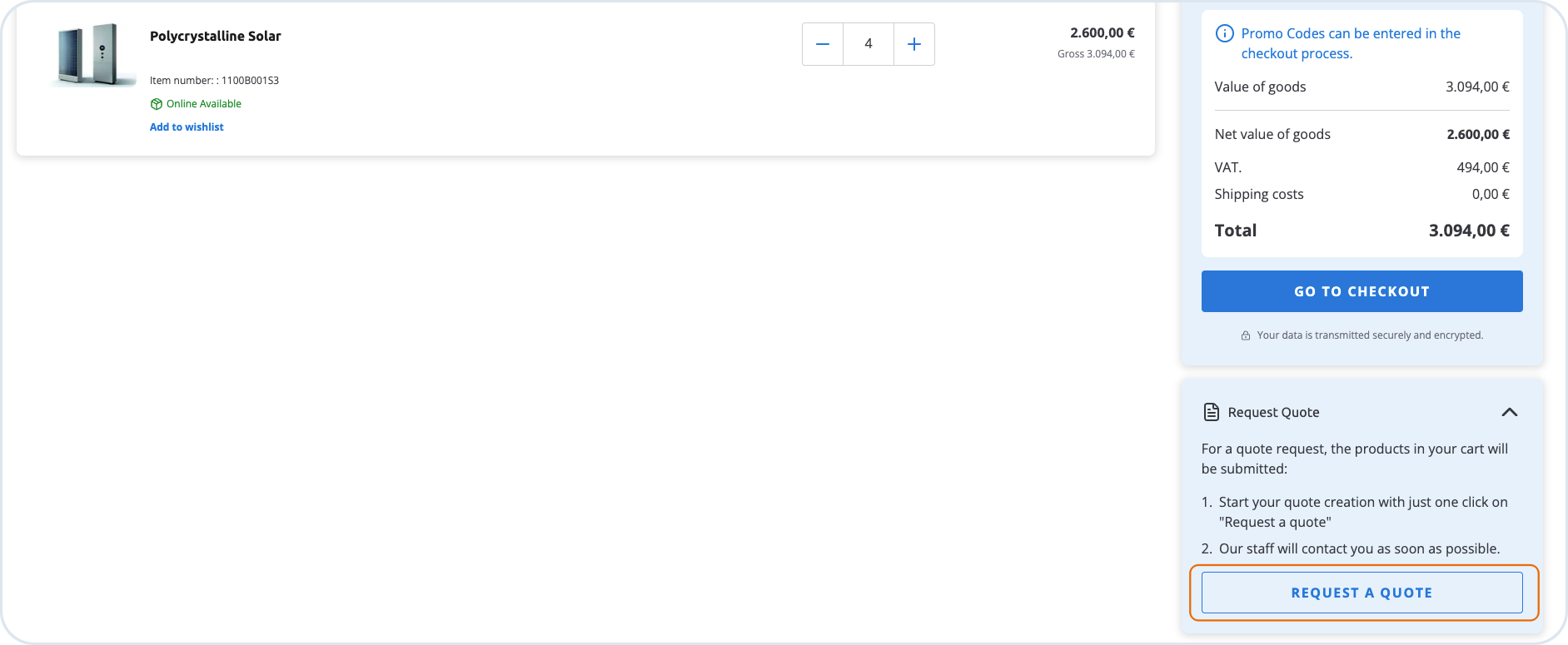1568x645 pixels.
Task: Click the Promo Codes notice text
Action: click(1350, 43)
